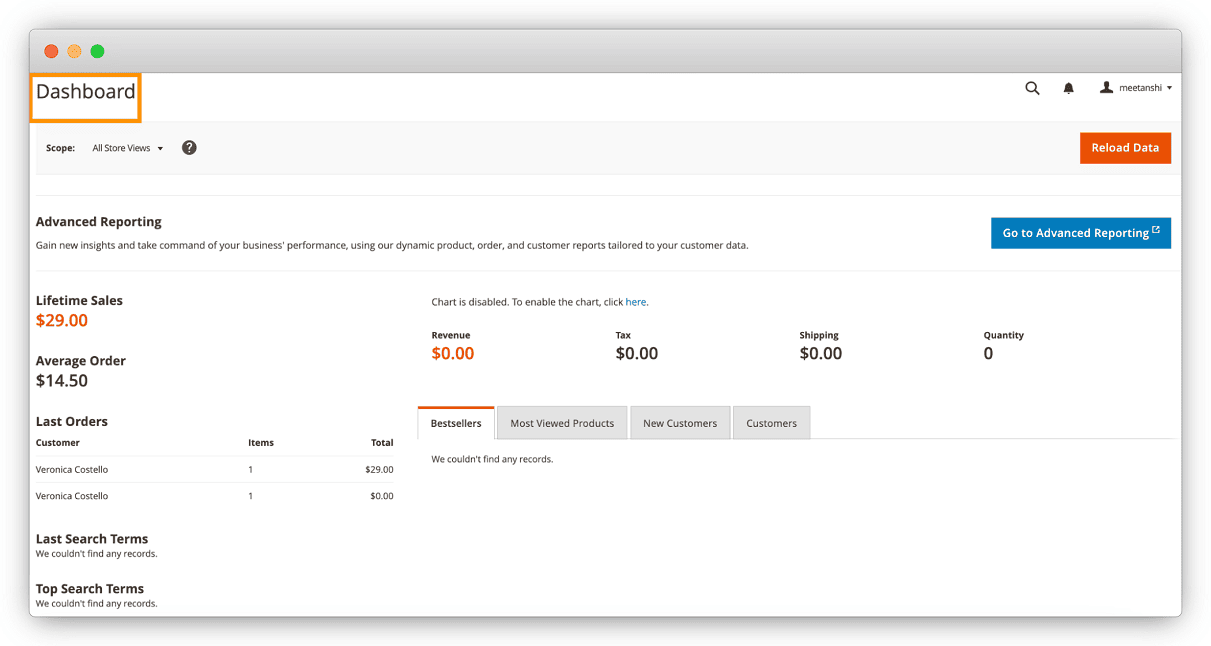
Task: Click the Customer column header in Last Orders
Action: 58,442
